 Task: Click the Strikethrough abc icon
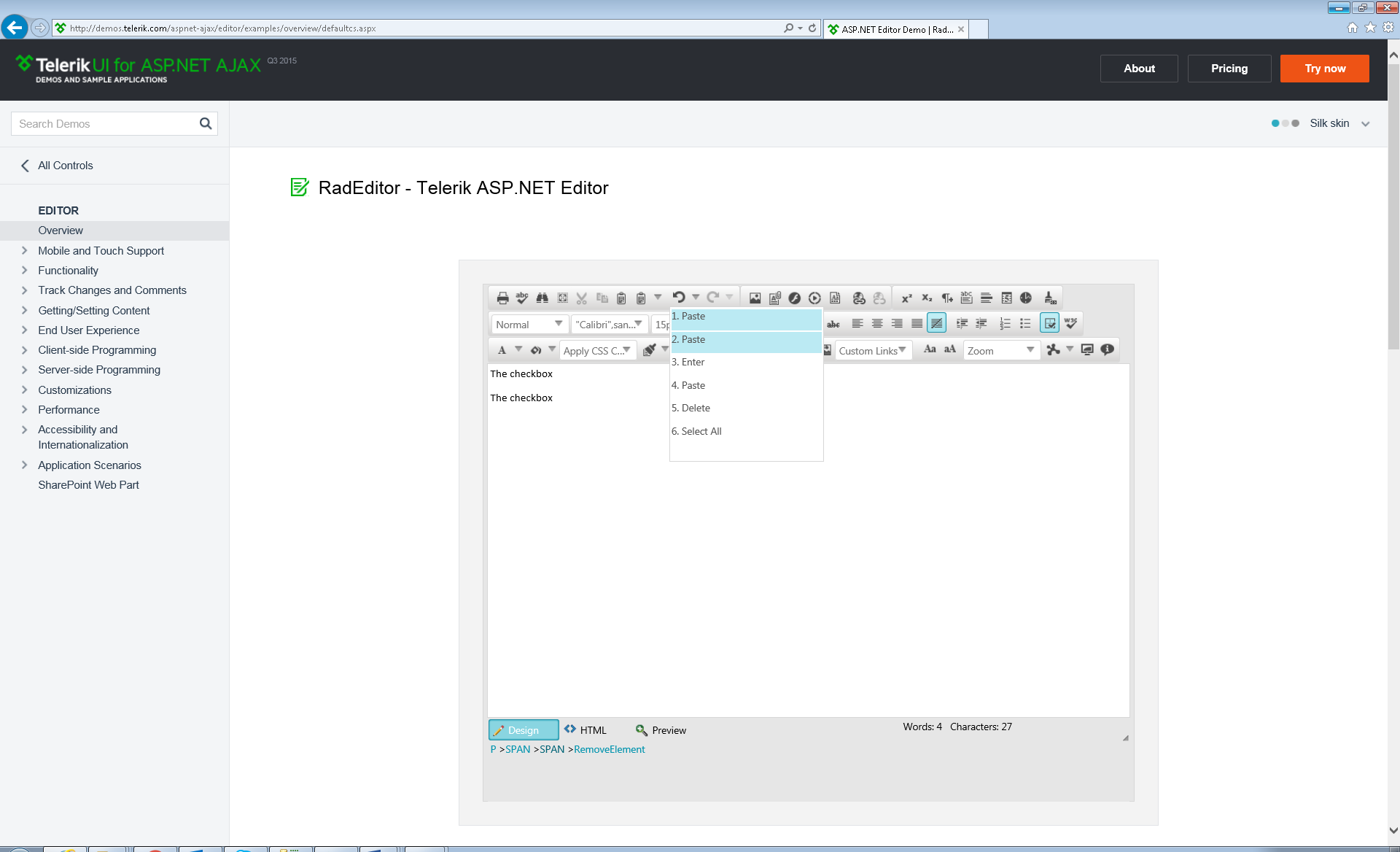pos(833,324)
